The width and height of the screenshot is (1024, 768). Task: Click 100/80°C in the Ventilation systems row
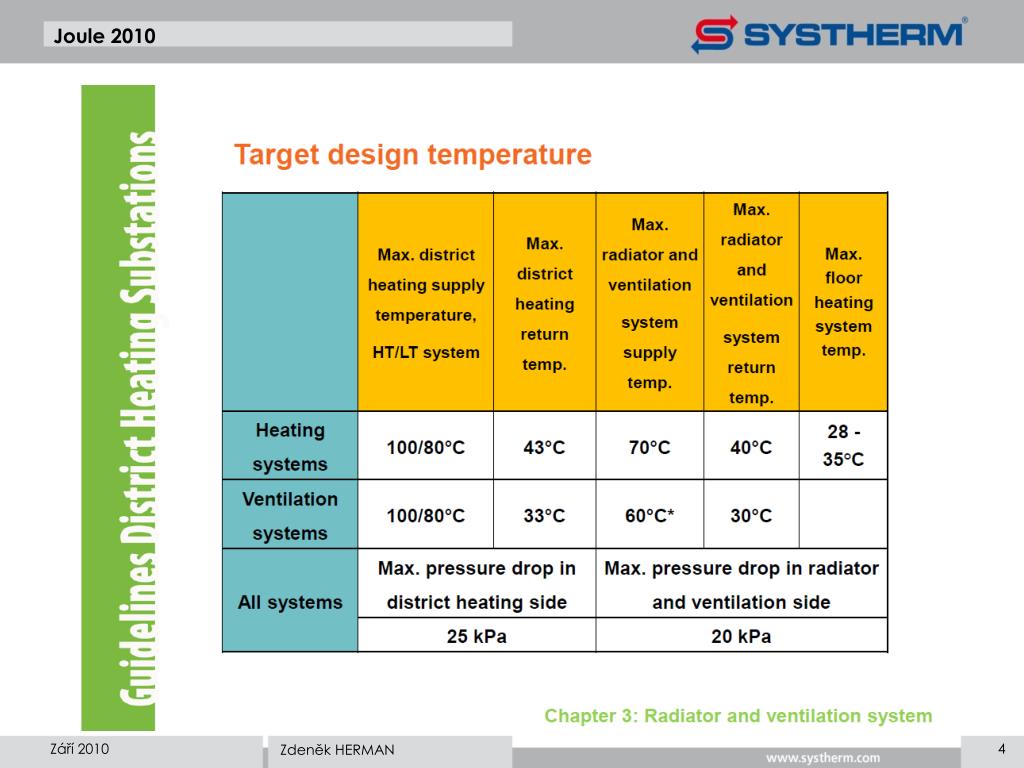(426, 516)
